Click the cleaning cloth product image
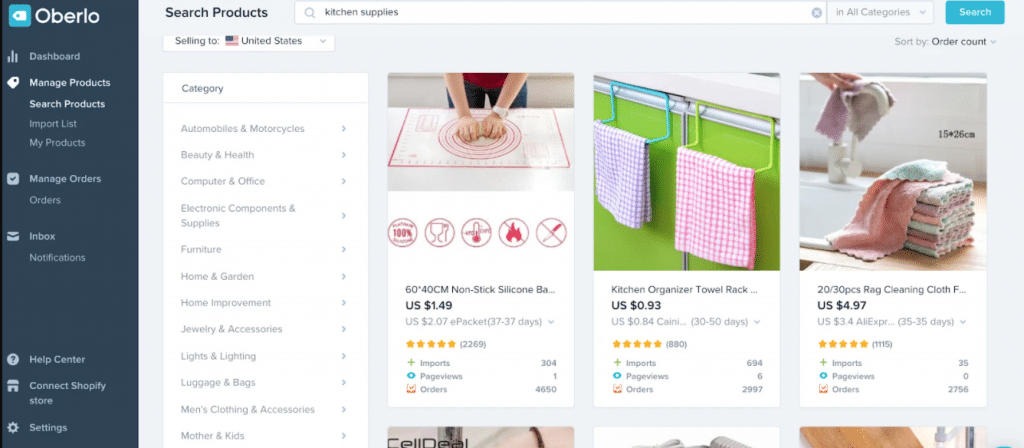The height and width of the screenshot is (448, 1024). click(893, 171)
